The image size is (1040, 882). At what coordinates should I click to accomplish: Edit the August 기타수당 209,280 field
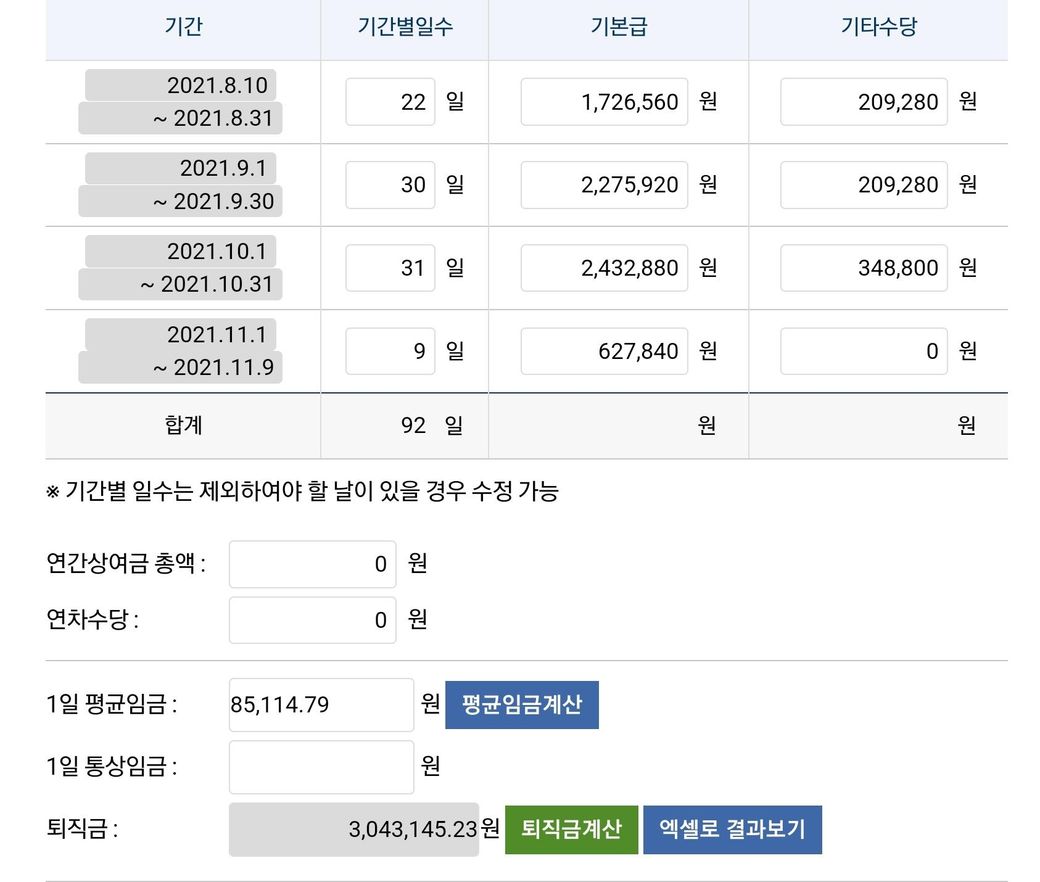pos(863,102)
